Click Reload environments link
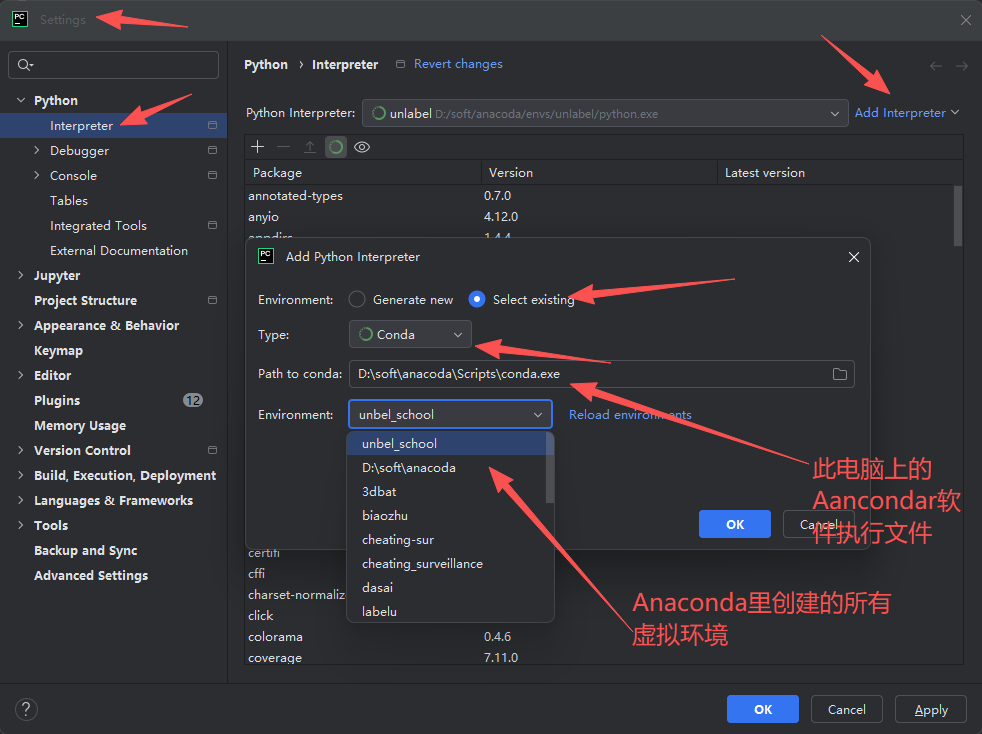Image resolution: width=982 pixels, height=734 pixels. coord(630,415)
